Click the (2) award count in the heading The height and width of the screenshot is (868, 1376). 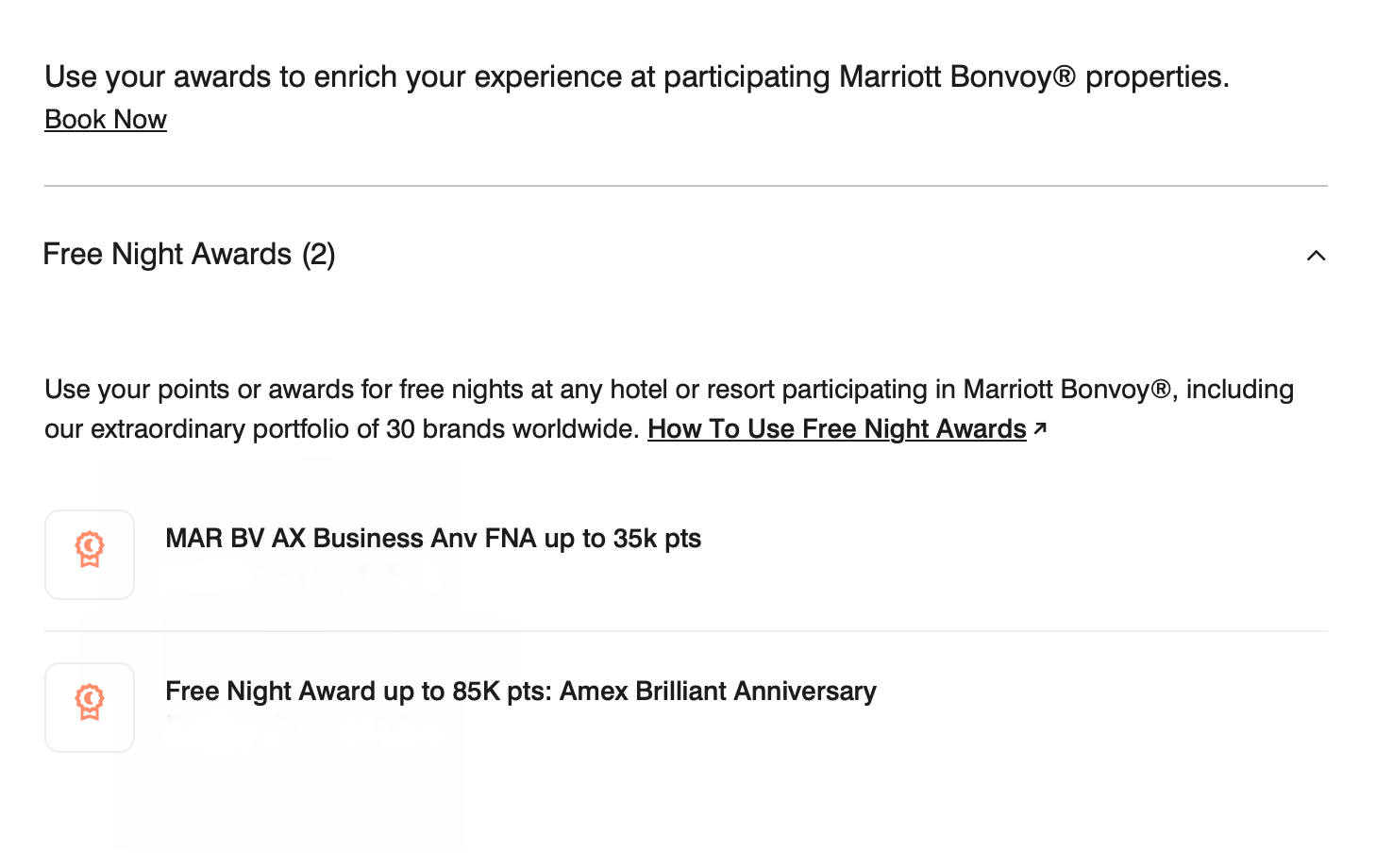click(x=319, y=255)
